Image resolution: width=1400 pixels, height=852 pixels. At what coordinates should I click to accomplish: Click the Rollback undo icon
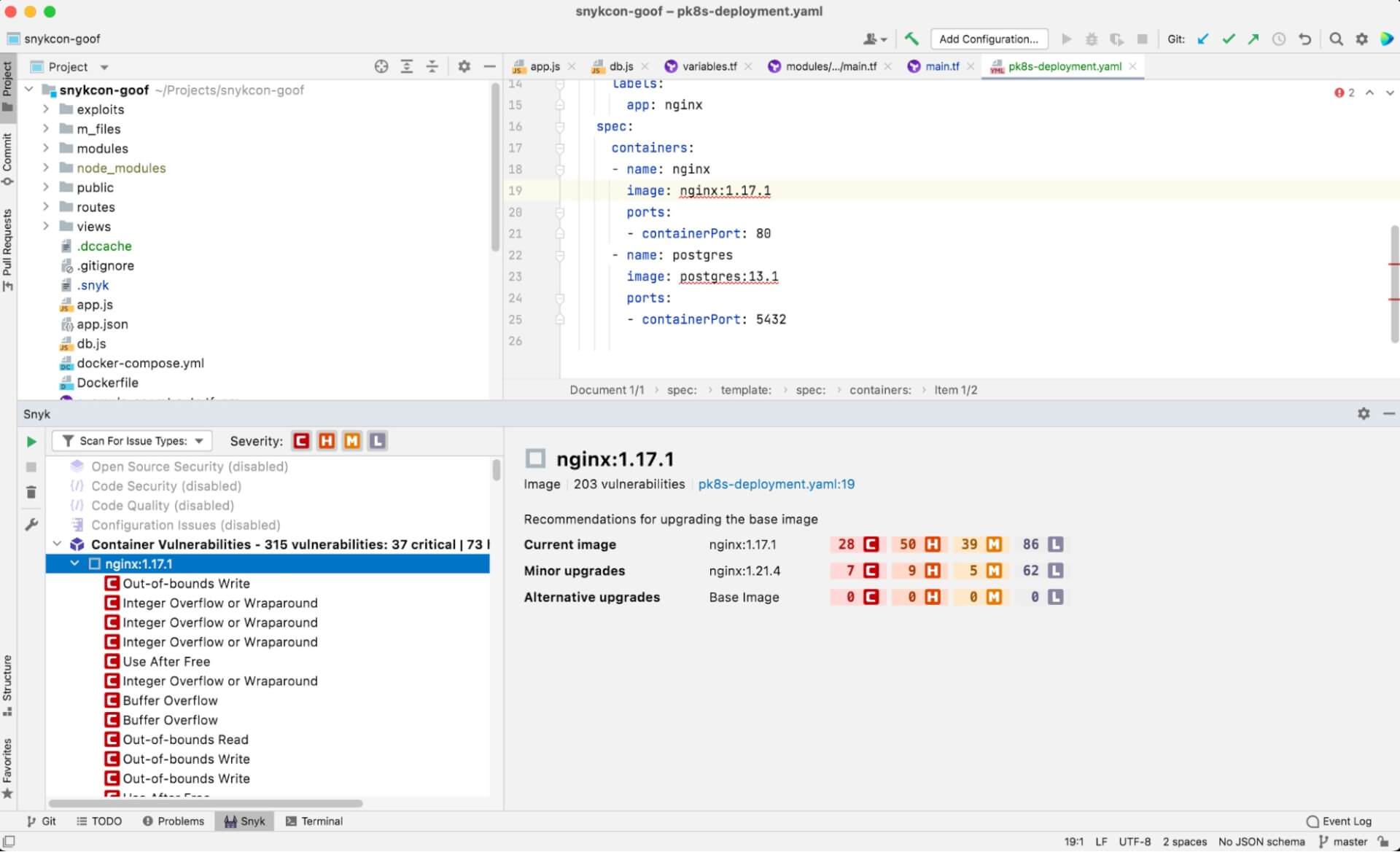1304,39
